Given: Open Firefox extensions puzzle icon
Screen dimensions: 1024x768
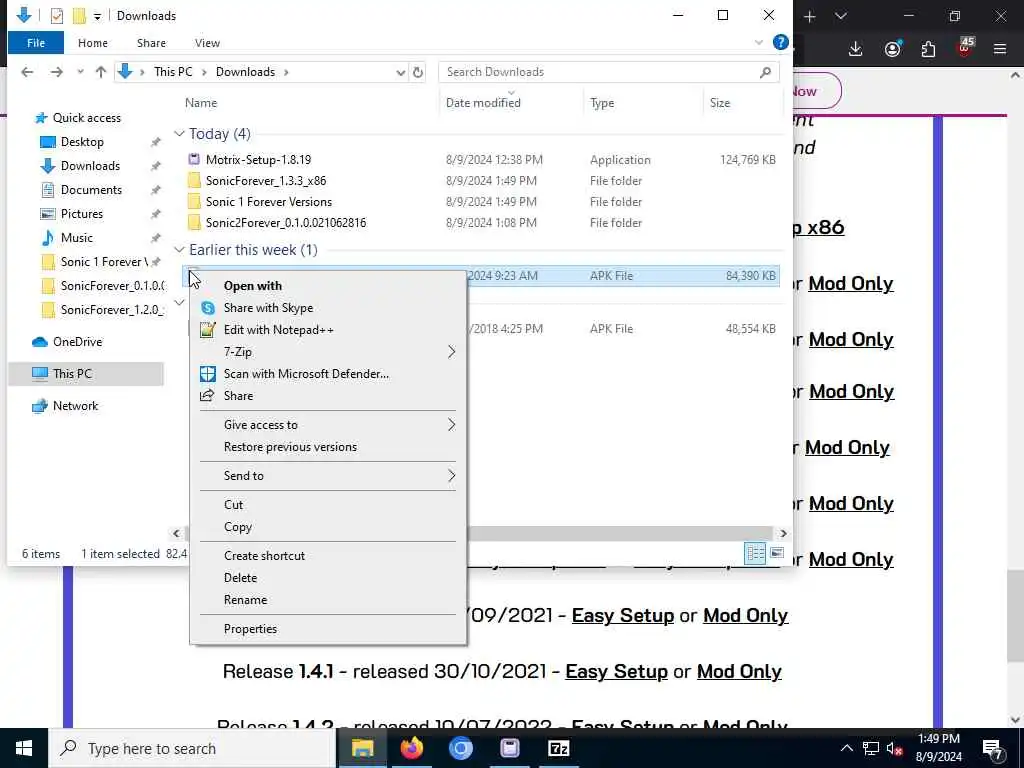Looking at the screenshot, I should point(928,49).
